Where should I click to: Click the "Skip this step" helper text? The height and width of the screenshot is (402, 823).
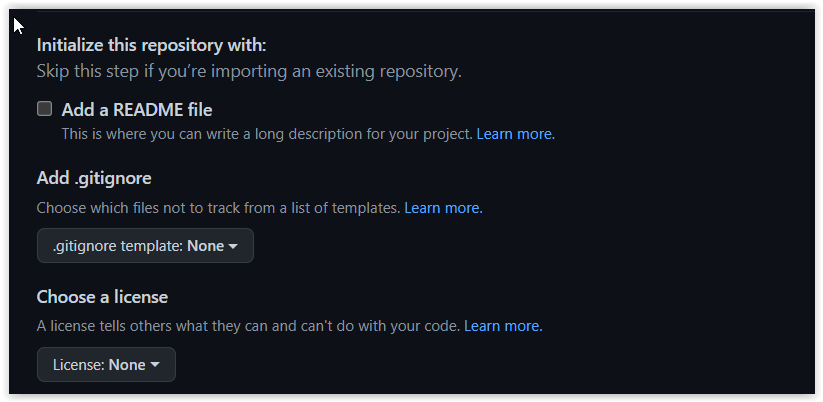click(249, 71)
